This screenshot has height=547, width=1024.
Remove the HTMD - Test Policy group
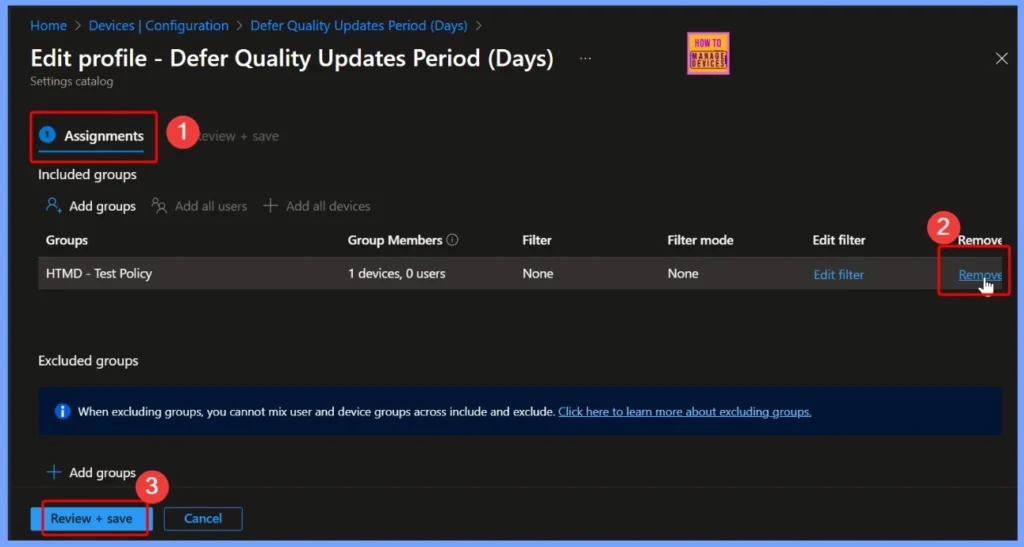978,275
